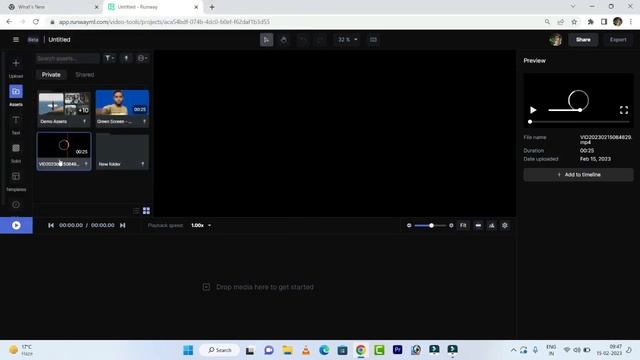Open the hamburger menu beside Beta
640x360 pixels.
point(16,40)
